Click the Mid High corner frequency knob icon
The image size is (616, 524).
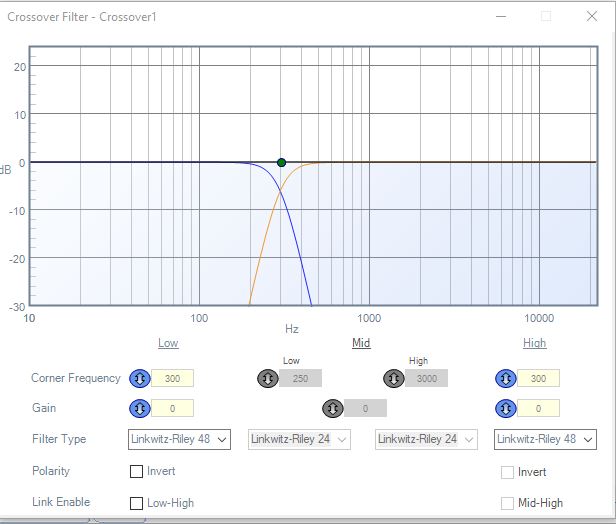pyautogui.click(x=394, y=379)
